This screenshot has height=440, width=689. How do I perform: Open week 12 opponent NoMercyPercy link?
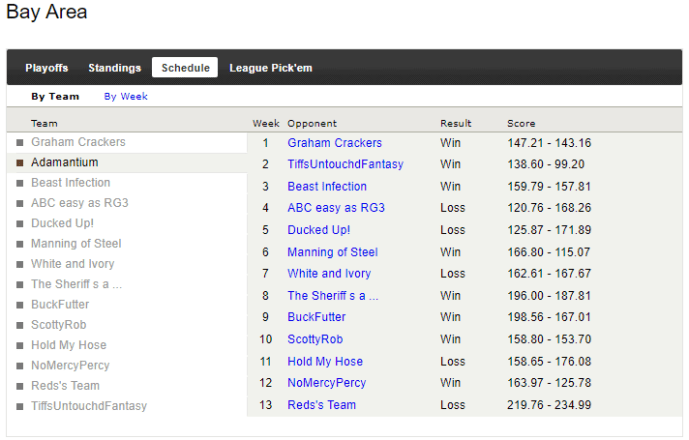pos(326,383)
